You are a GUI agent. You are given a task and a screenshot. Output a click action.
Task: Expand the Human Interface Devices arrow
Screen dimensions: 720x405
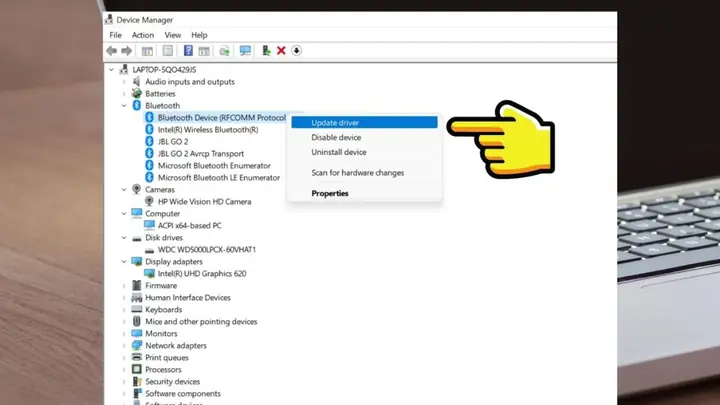click(x=124, y=298)
